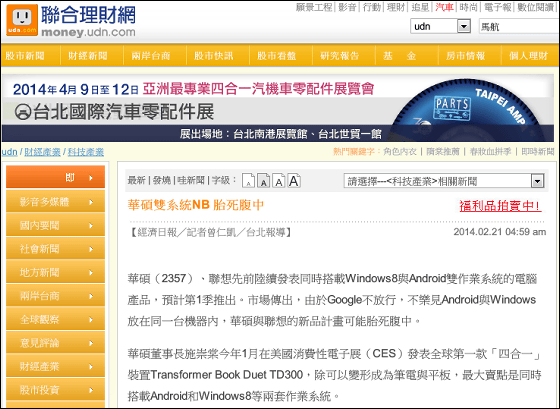Open the 時尚 top link

pos(469,7)
